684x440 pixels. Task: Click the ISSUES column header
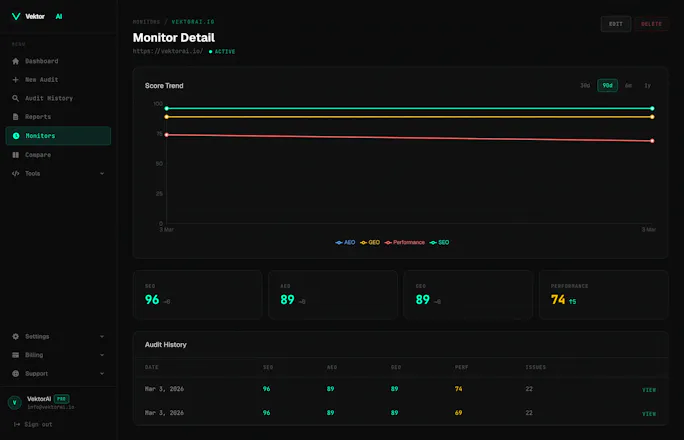[x=535, y=367]
